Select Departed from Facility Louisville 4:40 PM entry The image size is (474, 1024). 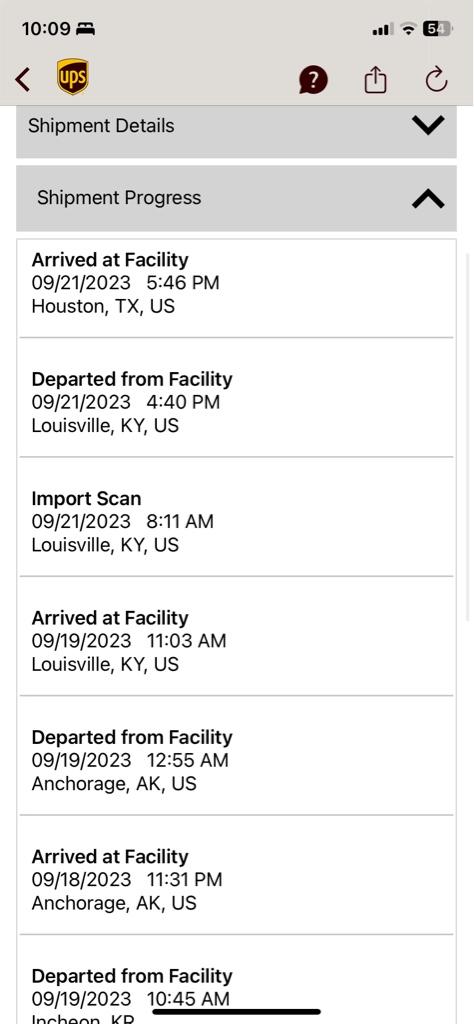click(236, 398)
